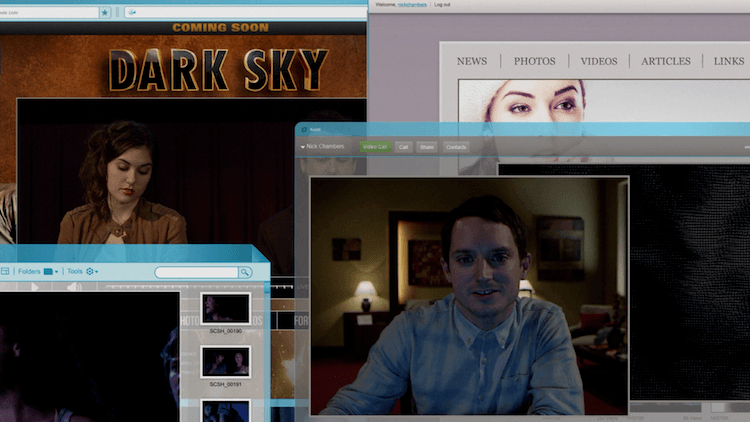Click the media browser search field
Screen dimensions: 750x422
click(195, 272)
